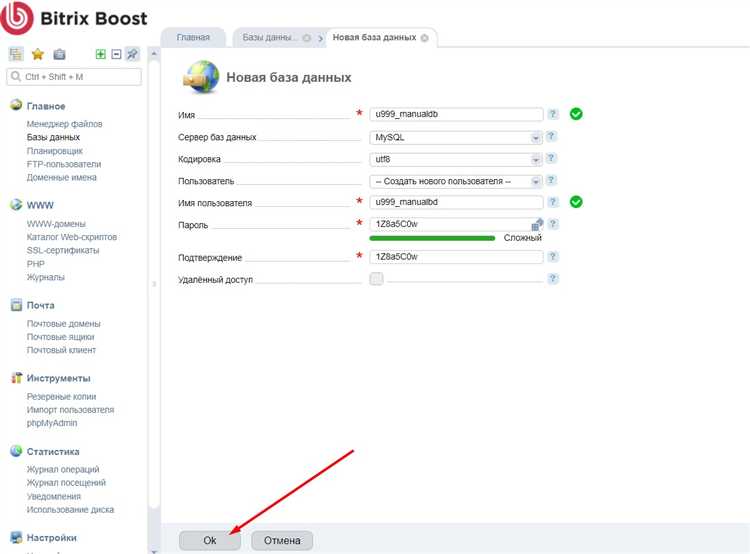Screen dimensions: 750x554
Task: Click help icon next to Пользователь dropdown
Action: [x=551, y=180]
